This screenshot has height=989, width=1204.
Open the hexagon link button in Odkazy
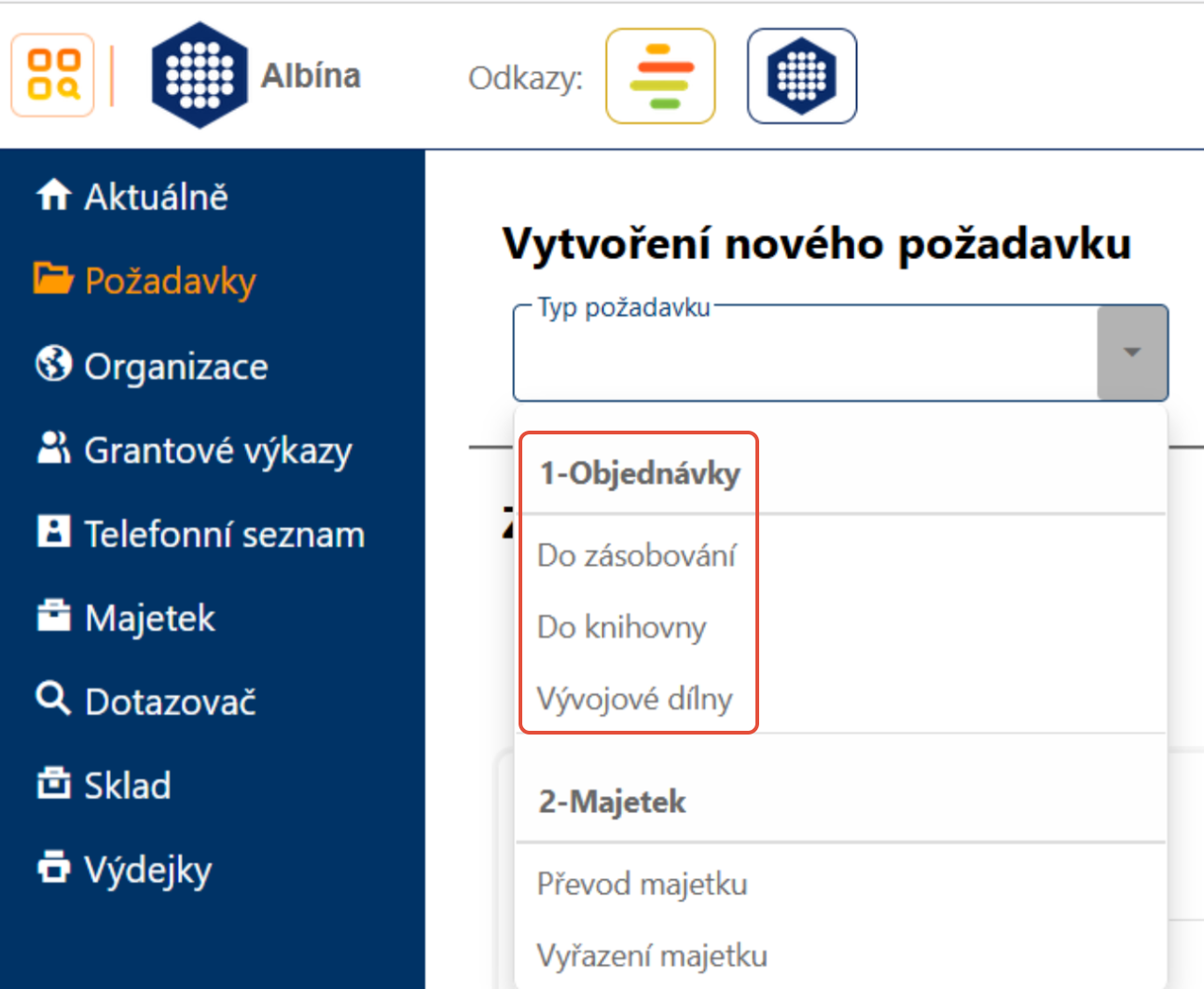pyautogui.click(x=802, y=76)
